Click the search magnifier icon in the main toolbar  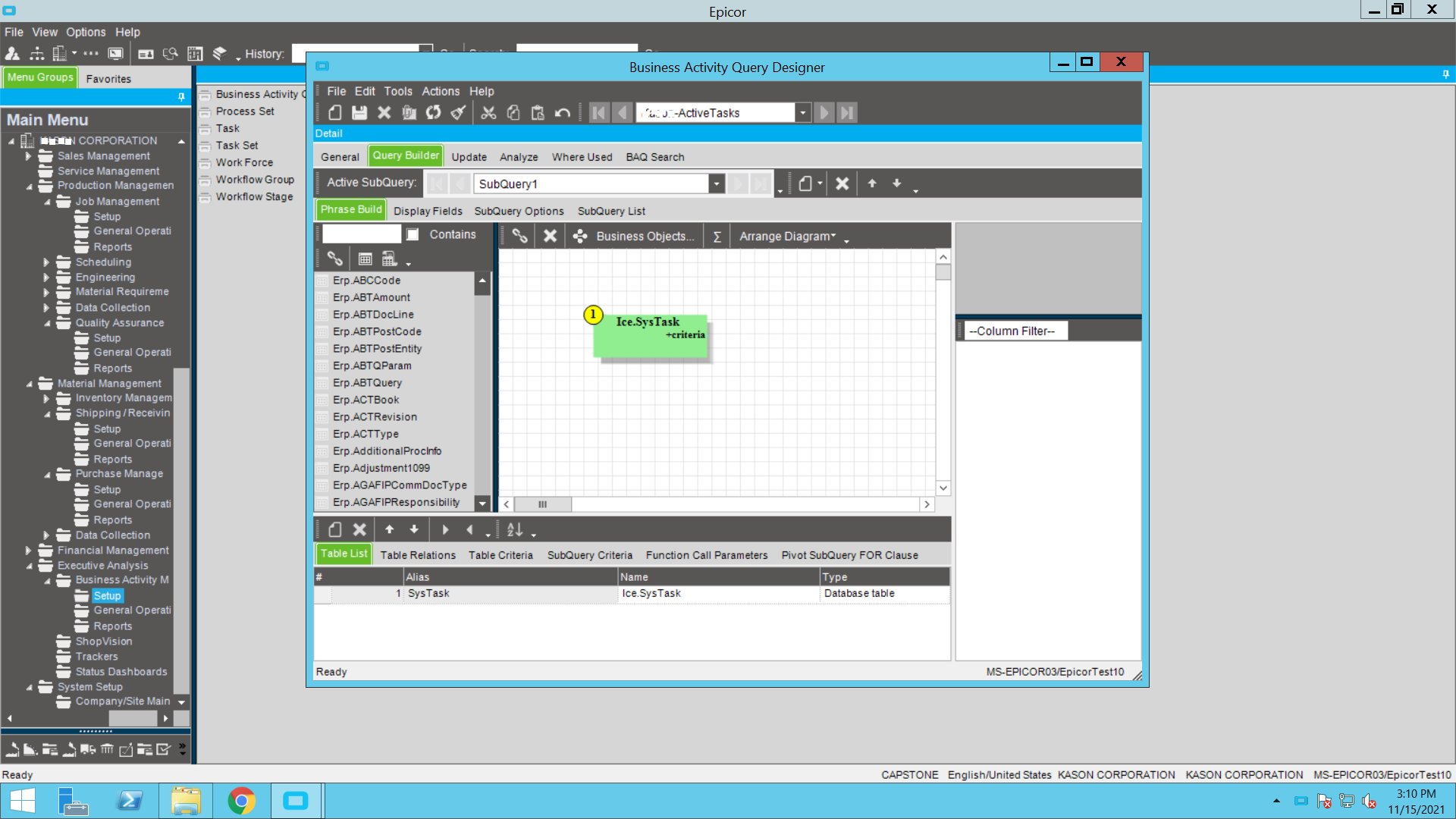[170, 54]
